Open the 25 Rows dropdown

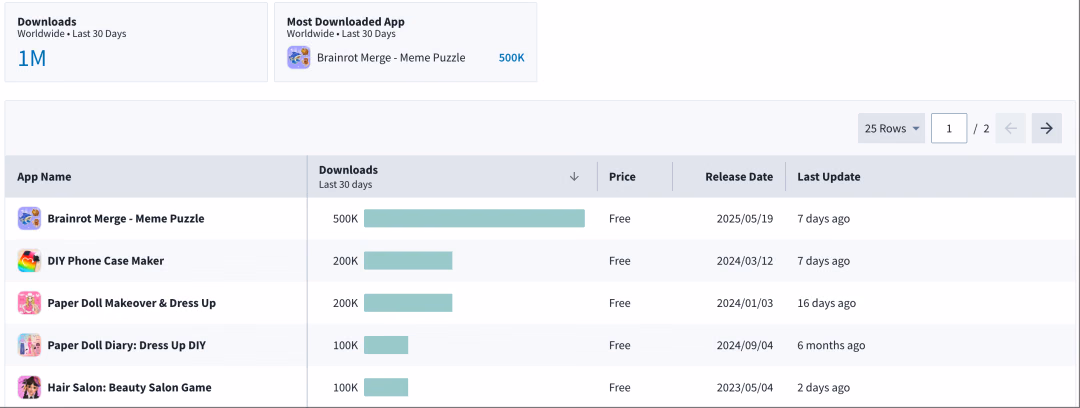pyautogui.click(x=891, y=128)
